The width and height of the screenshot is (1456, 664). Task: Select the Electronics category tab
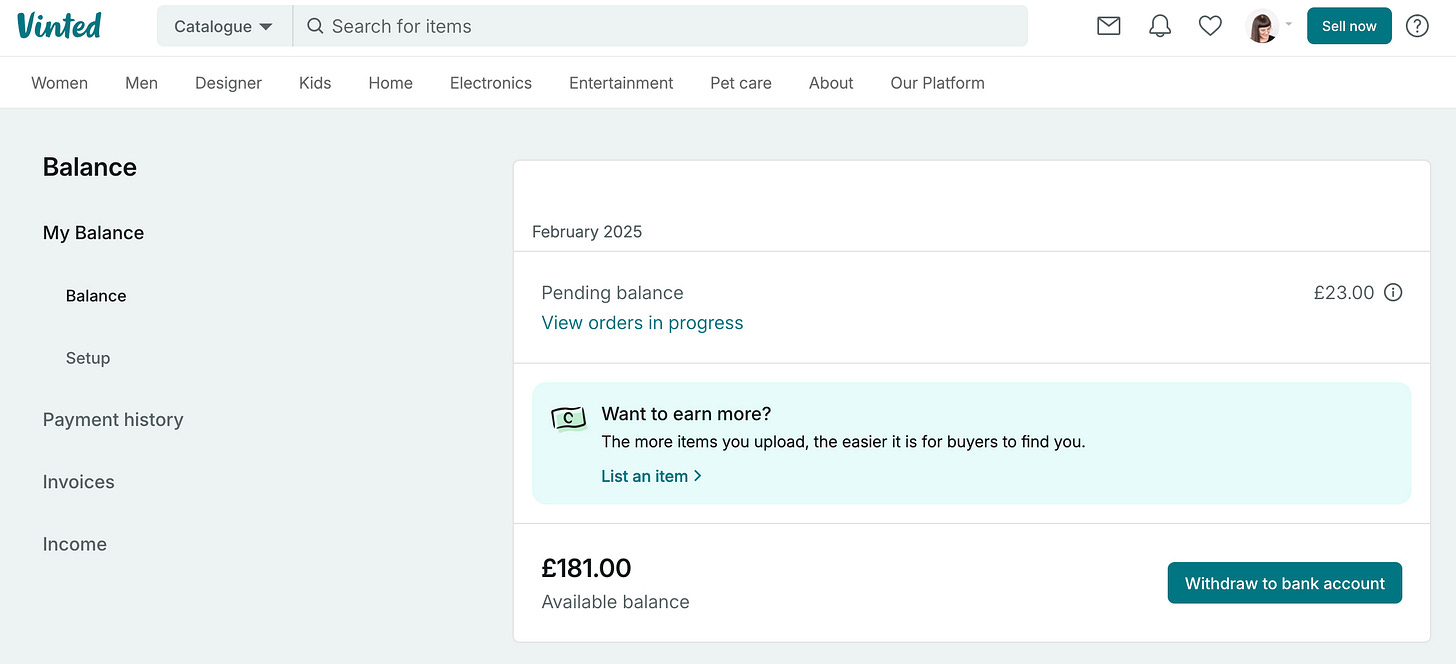491,83
